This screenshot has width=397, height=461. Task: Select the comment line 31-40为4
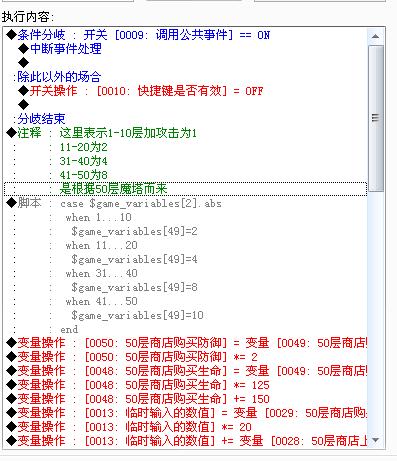(x=186, y=161)
